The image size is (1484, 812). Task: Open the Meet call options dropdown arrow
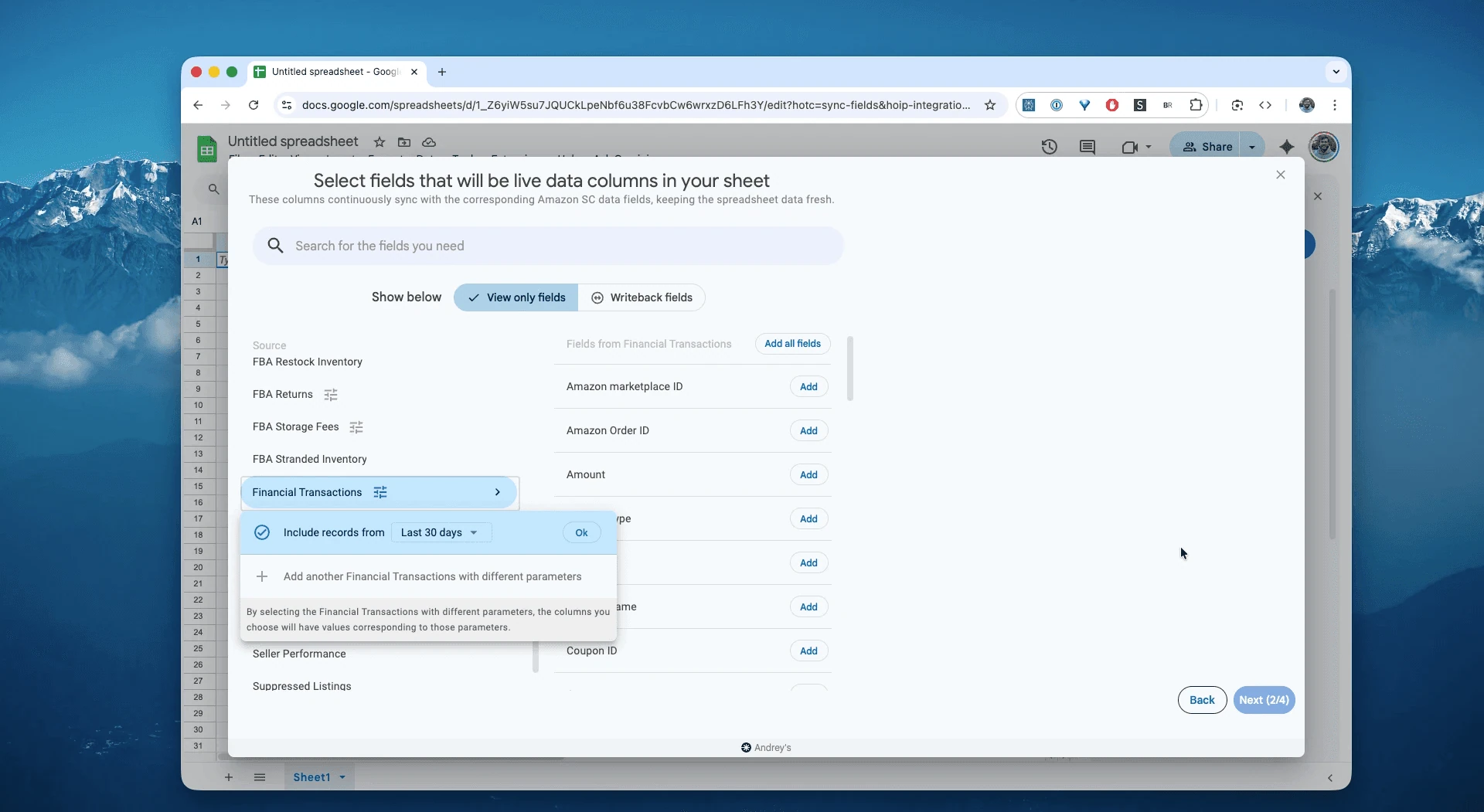coord(1149,147)
